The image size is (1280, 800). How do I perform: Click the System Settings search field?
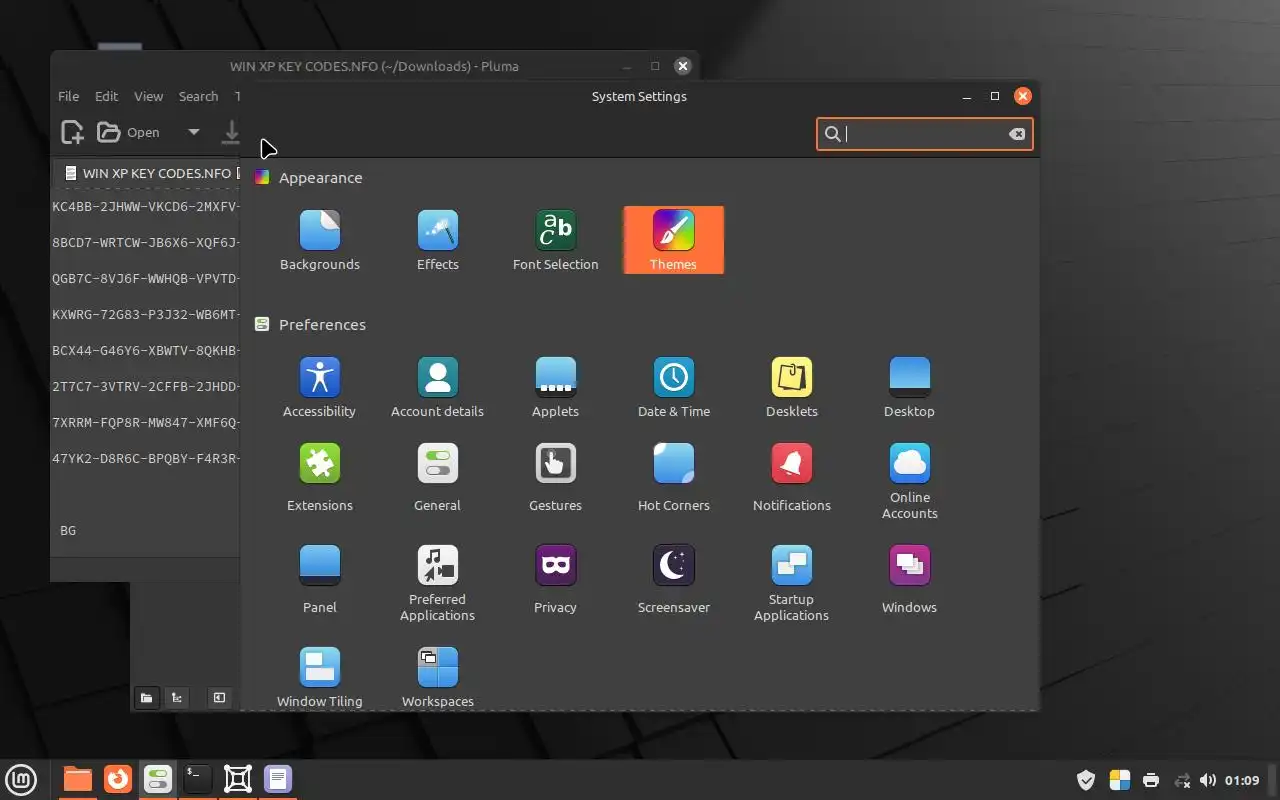point(924,134)
